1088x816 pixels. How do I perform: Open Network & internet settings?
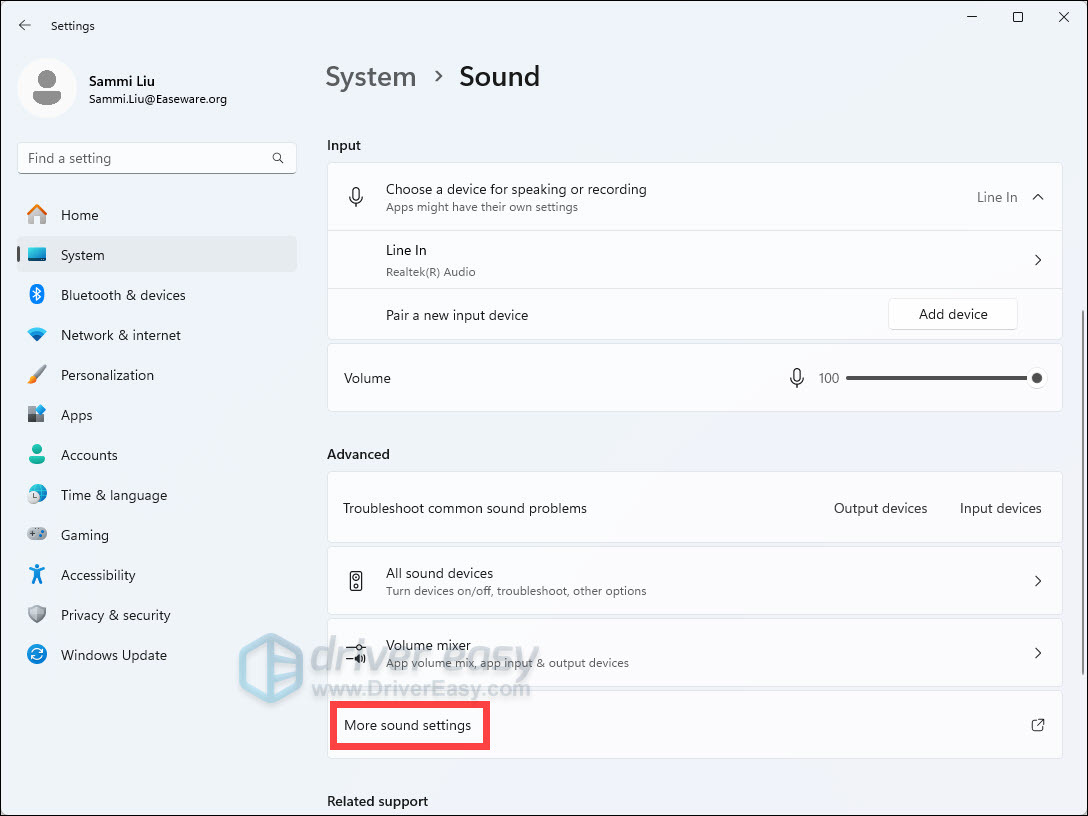point(120,335)
